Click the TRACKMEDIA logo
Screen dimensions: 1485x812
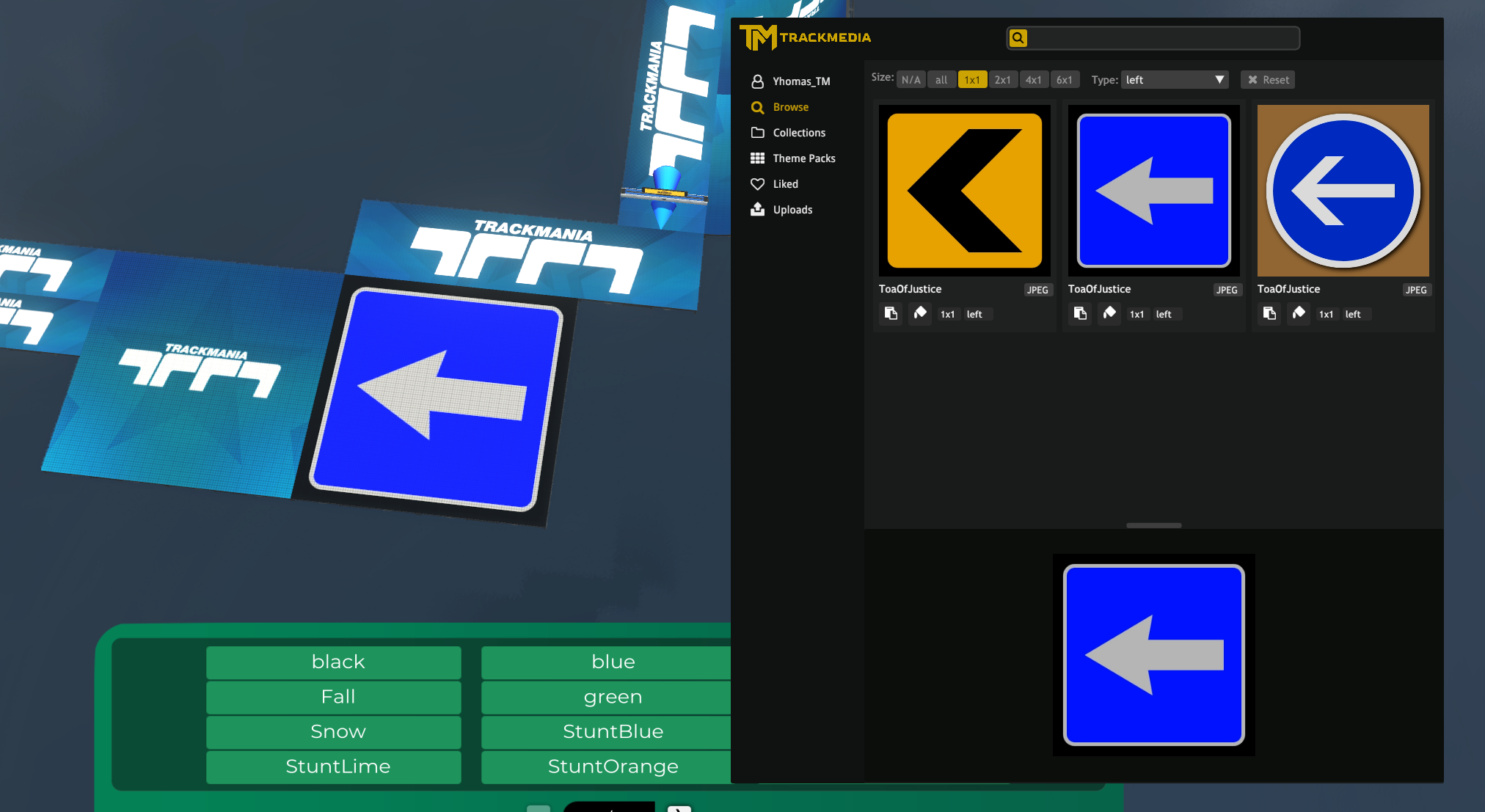tap(805, 37)
